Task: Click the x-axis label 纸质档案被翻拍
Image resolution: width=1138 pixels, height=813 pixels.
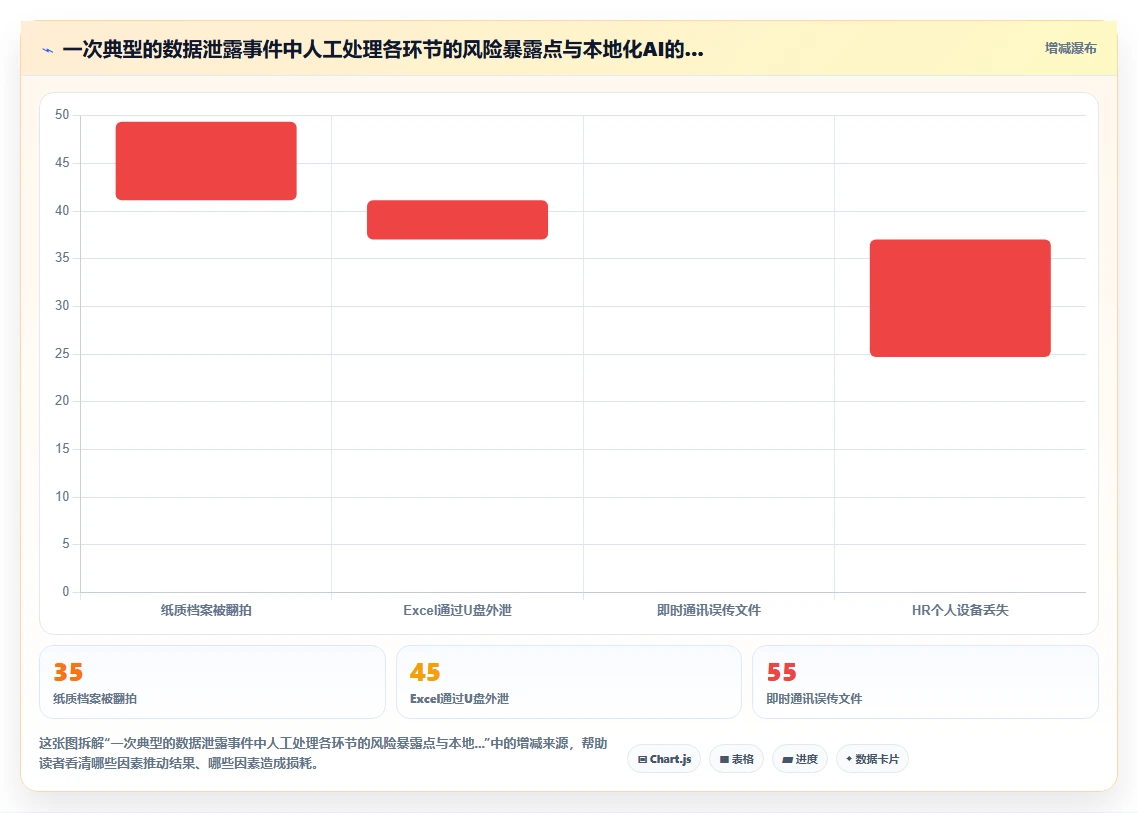Action: [x=206, y=610]
